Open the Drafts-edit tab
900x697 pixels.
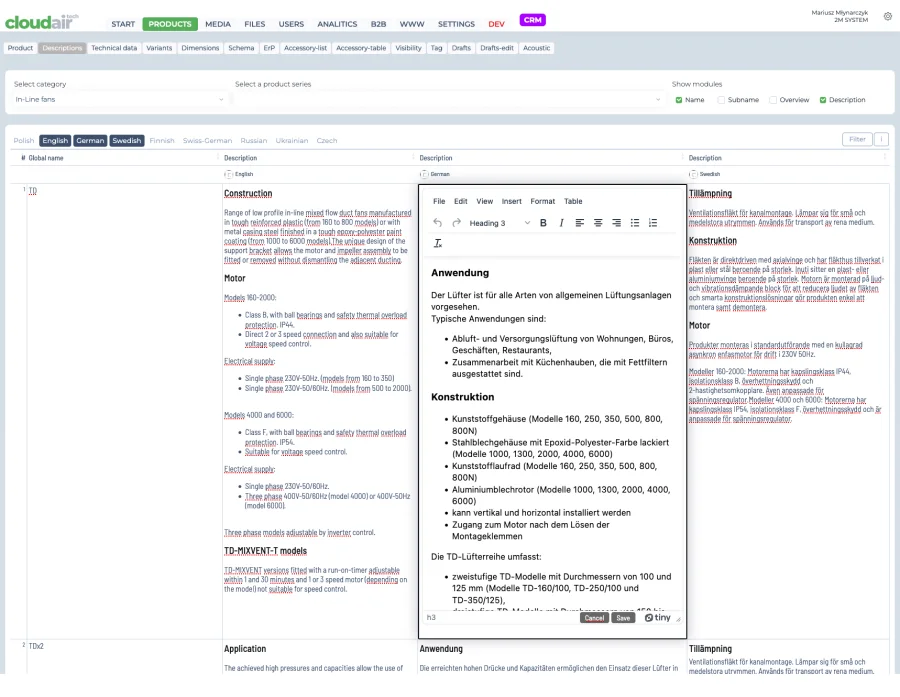[x=496, y=48]
